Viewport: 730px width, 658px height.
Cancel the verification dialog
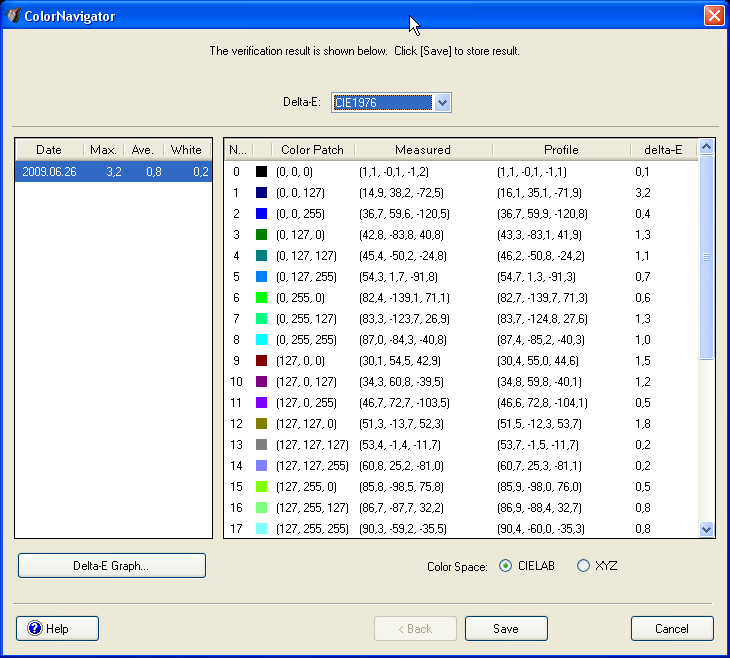pyautogui.click(x=672, y=629)
